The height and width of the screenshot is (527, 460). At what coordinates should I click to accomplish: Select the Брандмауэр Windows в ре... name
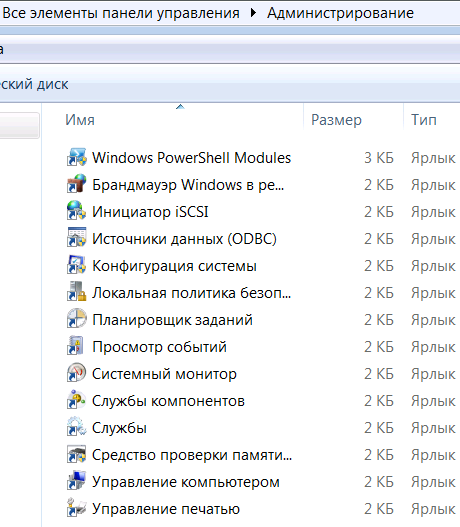click(188, 185)
